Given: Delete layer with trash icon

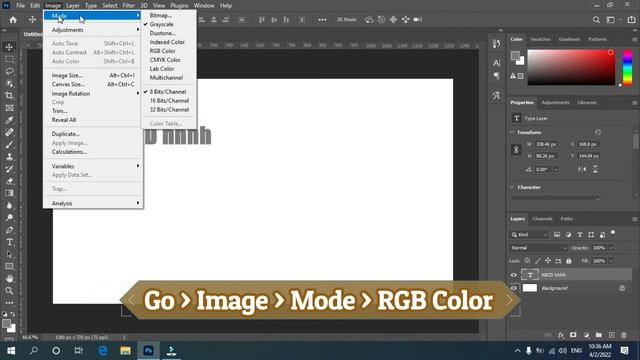Looking at the screenshot, I should [624, 335].
